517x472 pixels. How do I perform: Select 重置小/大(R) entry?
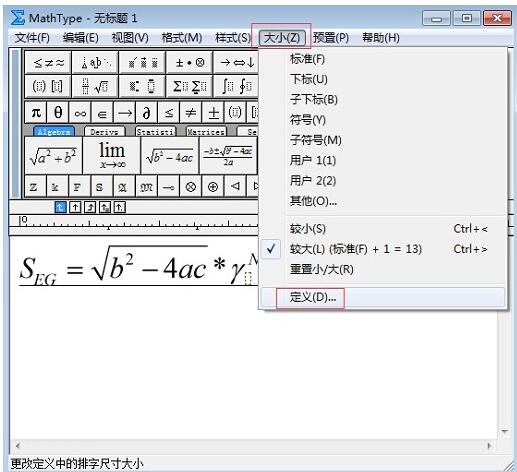(x=383, y=269)
